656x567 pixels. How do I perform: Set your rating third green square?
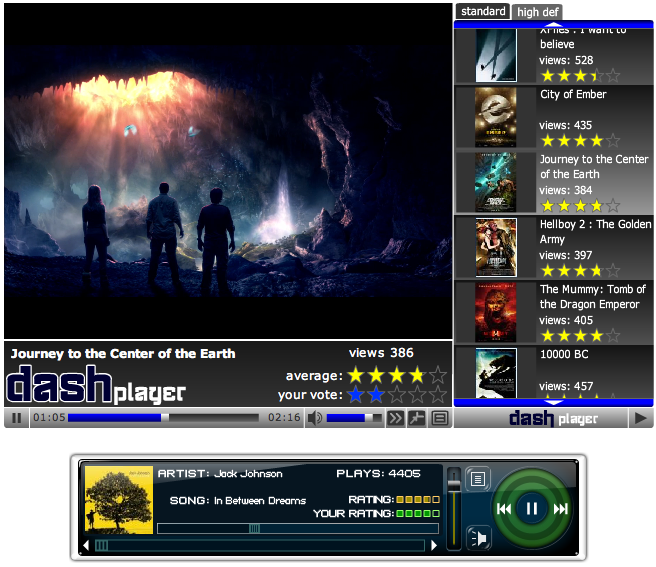coord(418,513)
